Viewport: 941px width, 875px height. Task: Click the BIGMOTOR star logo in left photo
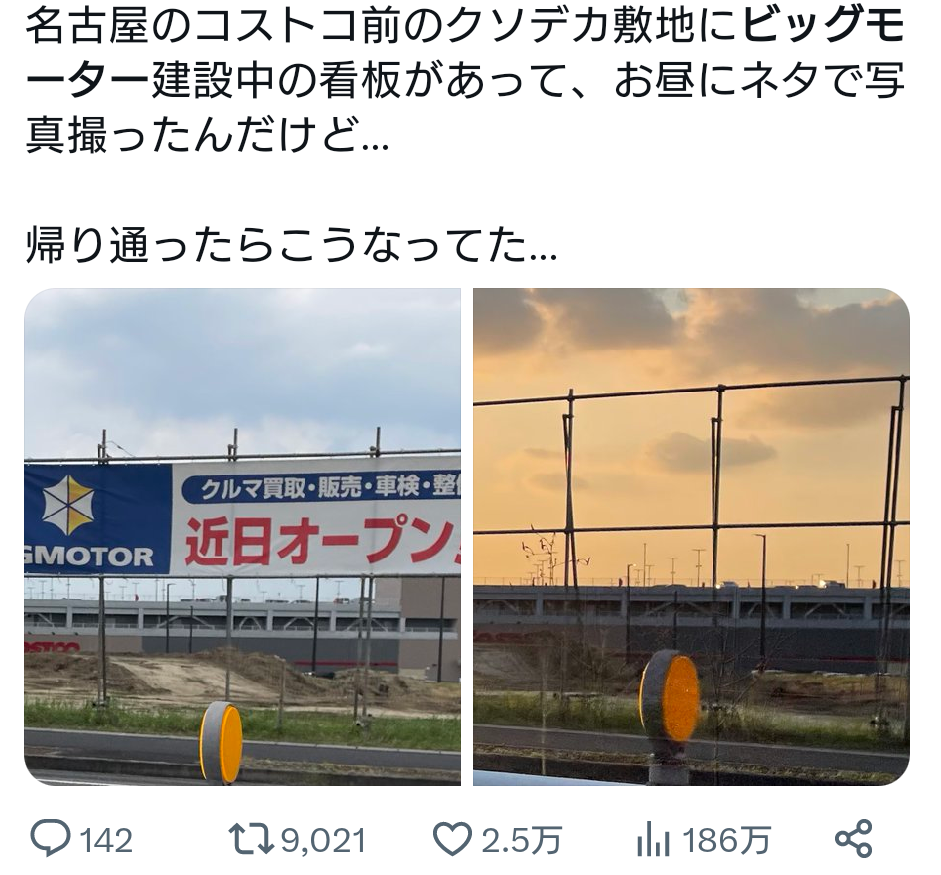pyautogui.click(x=68, y=505)
